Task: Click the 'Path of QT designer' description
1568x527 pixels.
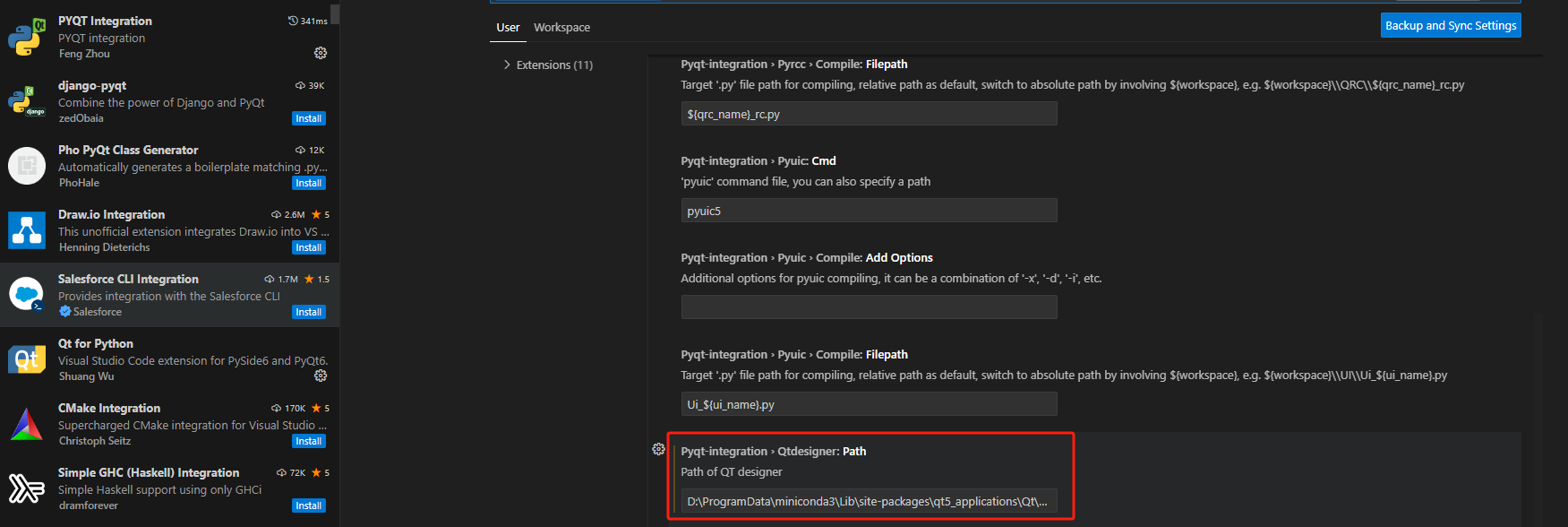Action: point(732,472)
